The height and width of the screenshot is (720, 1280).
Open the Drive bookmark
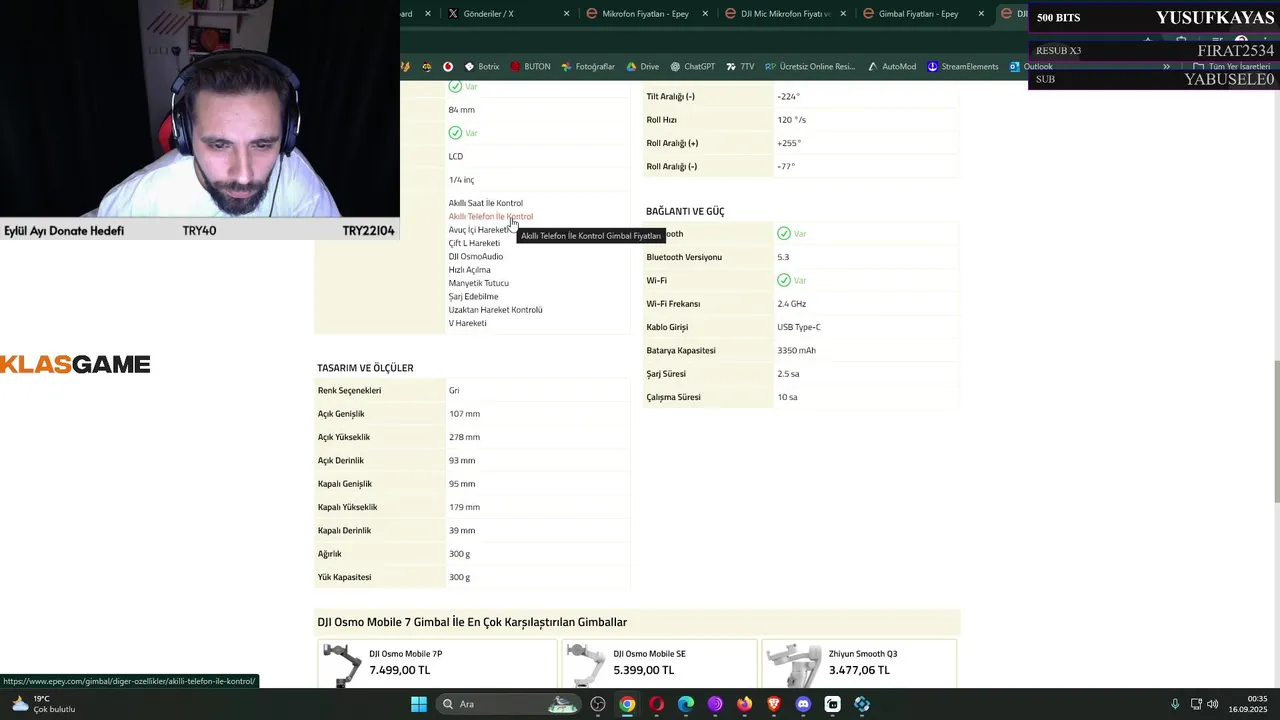(642, 67)
